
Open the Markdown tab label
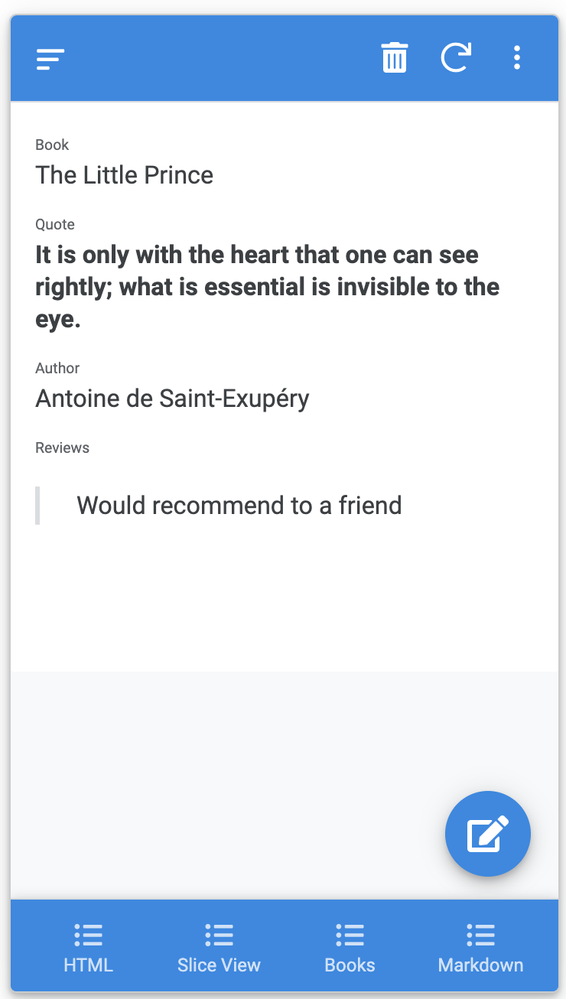[481, 965]
